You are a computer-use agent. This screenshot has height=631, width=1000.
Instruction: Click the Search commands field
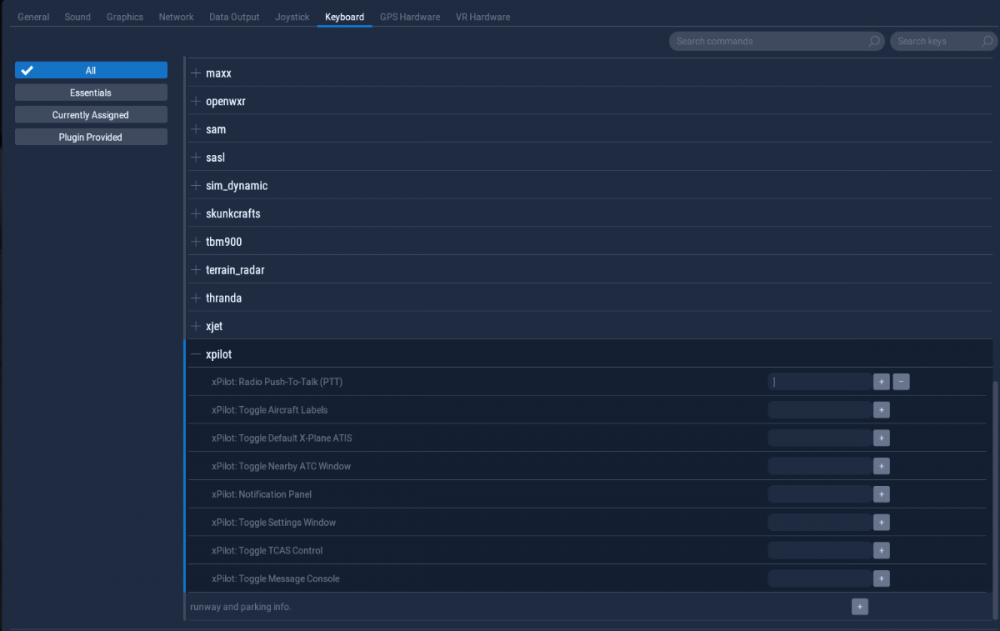point(768,41)
